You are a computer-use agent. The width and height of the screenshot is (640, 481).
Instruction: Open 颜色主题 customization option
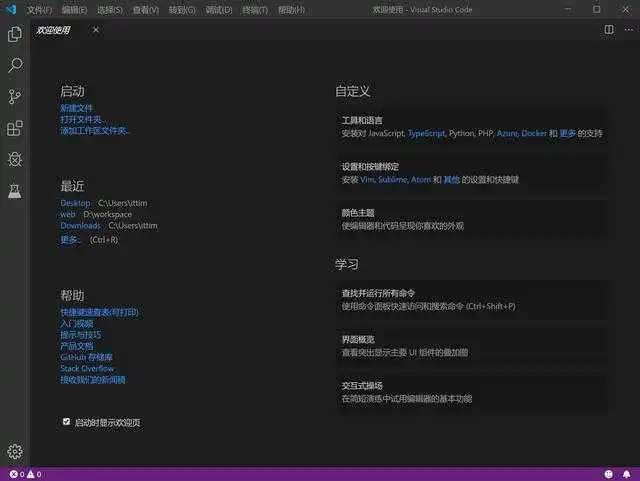(471, 219)
